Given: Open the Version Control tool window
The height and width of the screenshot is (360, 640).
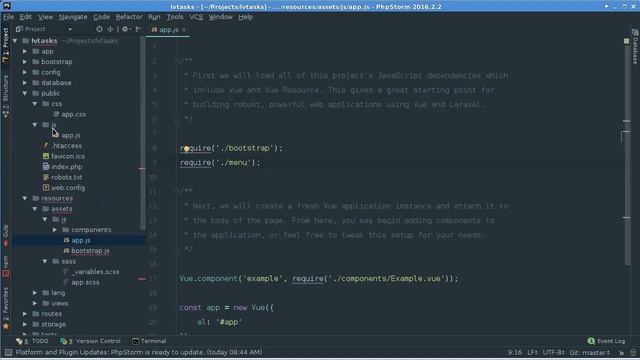Looking at the screenshot, I should 91,341.
